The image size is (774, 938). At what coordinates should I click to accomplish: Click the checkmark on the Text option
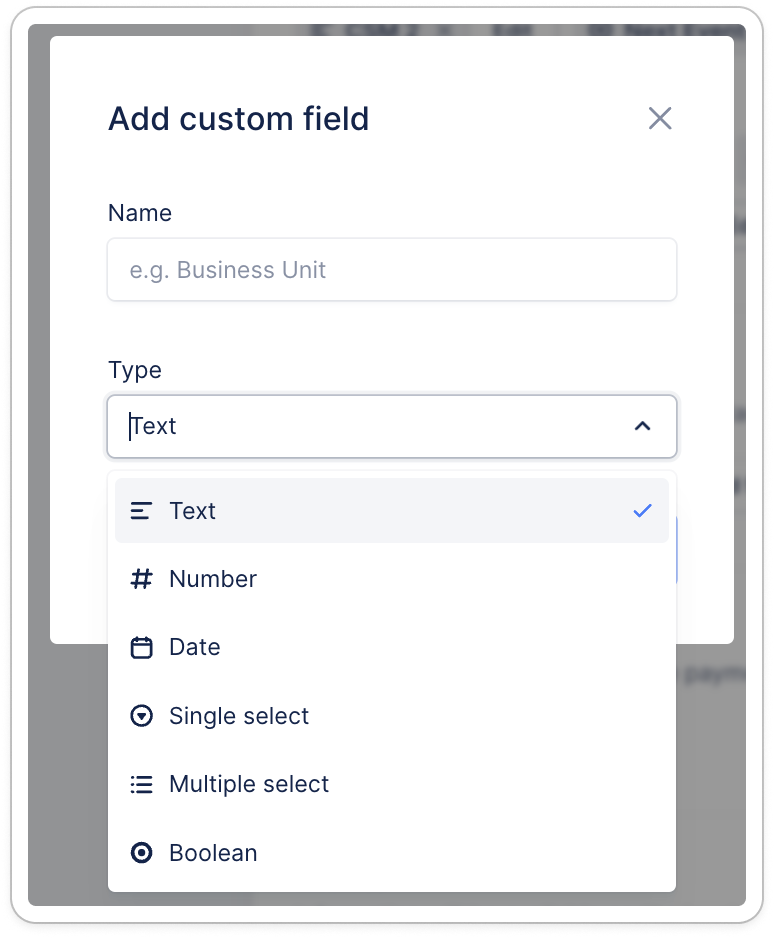(642, 511)
